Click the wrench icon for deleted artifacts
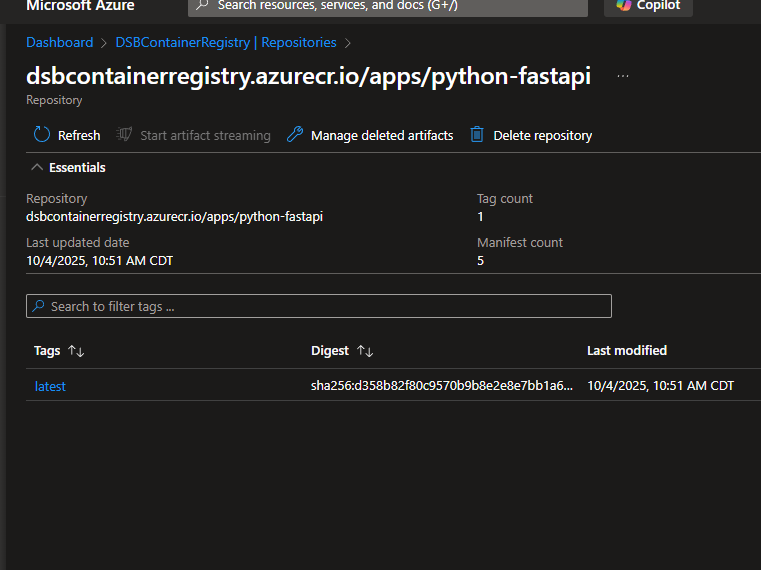The height and width of the screenshot is (570, 761). point(295,135)
